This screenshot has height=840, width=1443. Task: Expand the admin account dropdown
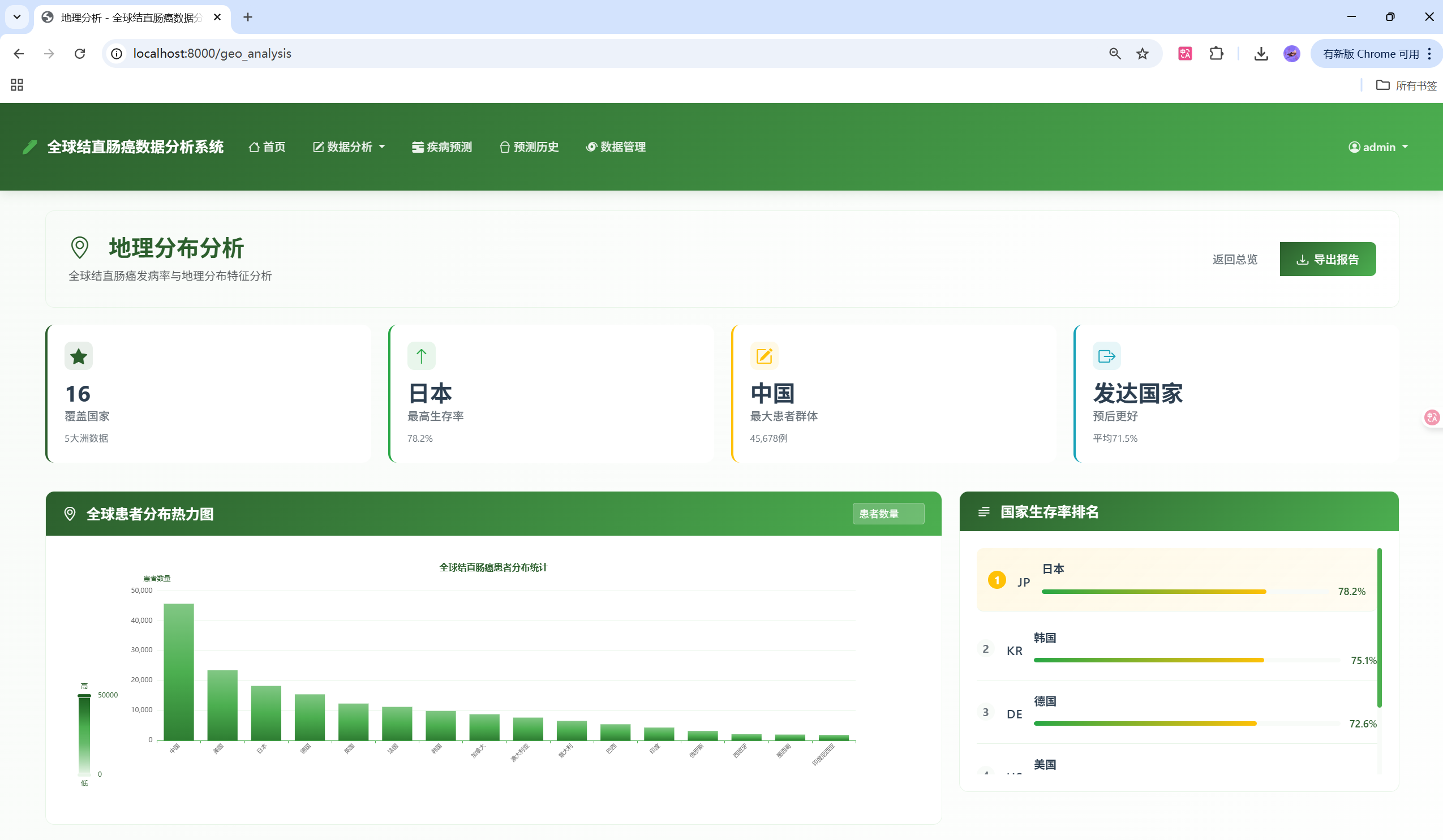coord(1380,147)
